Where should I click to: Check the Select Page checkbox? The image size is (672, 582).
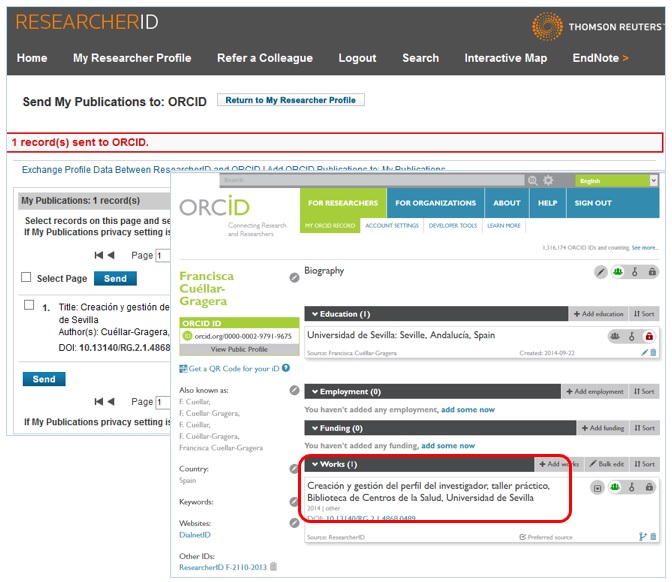pos(26,277)
